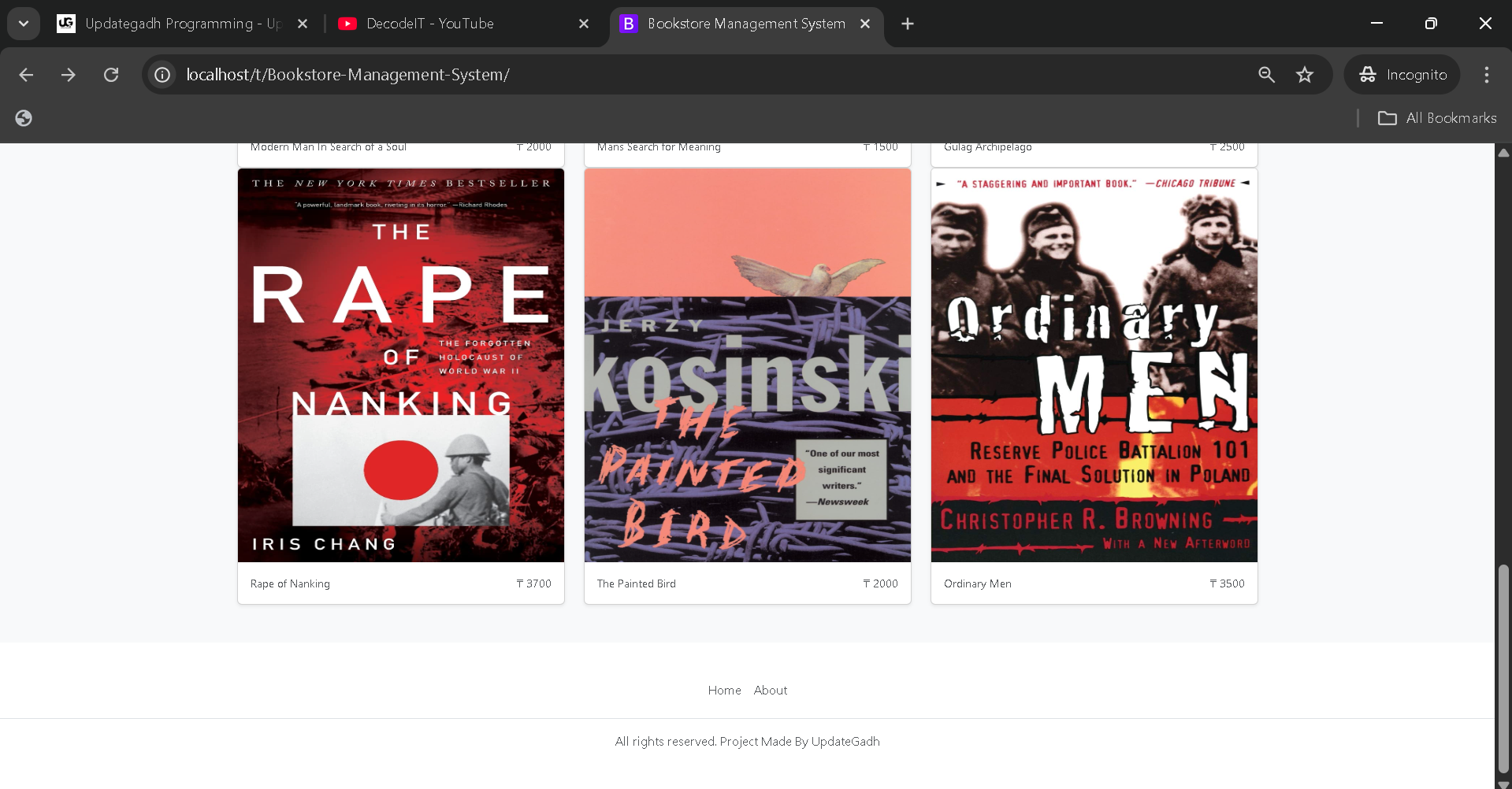Click the browser back arrow
This screenshot has height=789, width=1512.
coord(26,75)
